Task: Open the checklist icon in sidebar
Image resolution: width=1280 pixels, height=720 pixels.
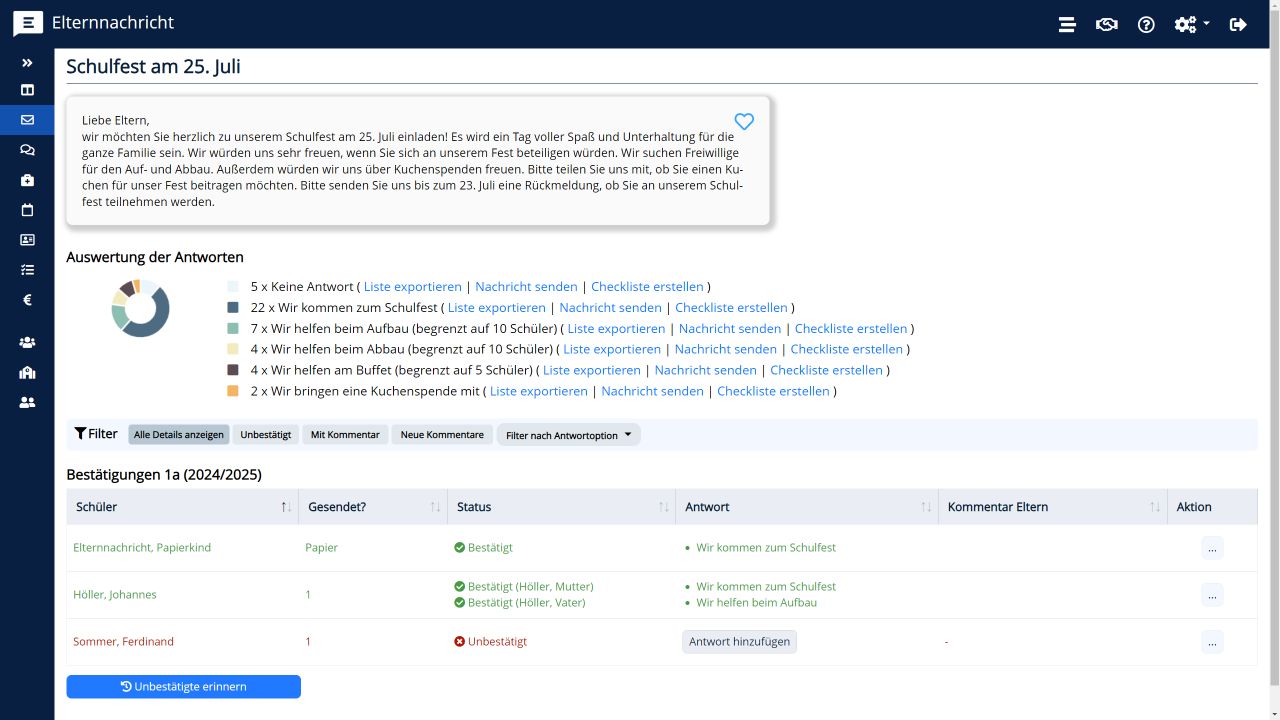Action: (x=27, y=270)
